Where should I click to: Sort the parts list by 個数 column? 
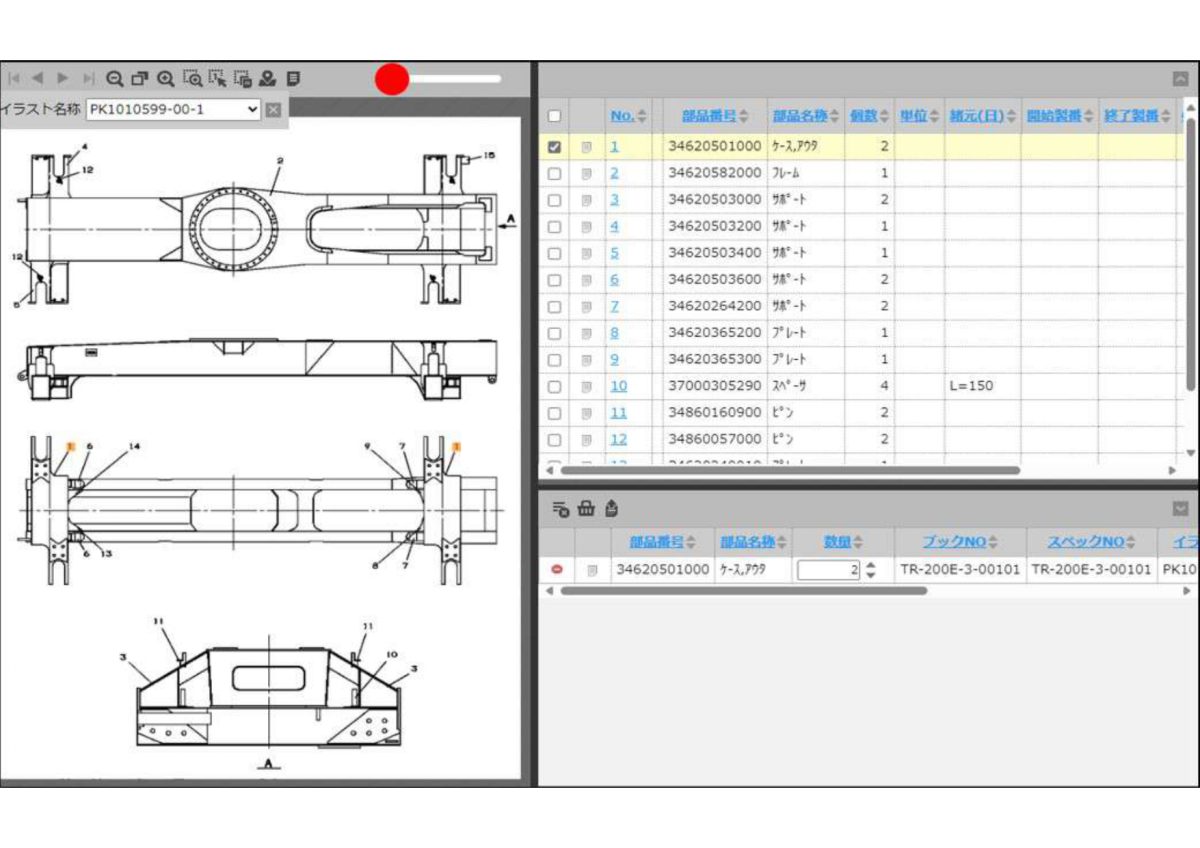pyautogui.click(x=869, y=116)
